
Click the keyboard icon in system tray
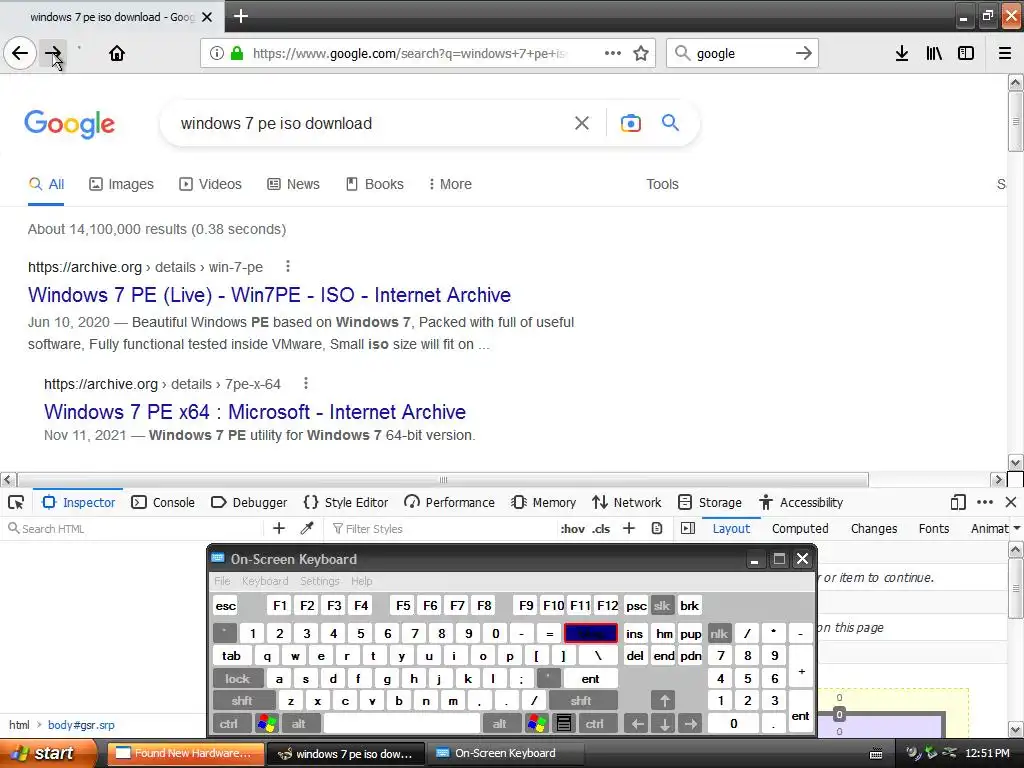coord(876,754)
